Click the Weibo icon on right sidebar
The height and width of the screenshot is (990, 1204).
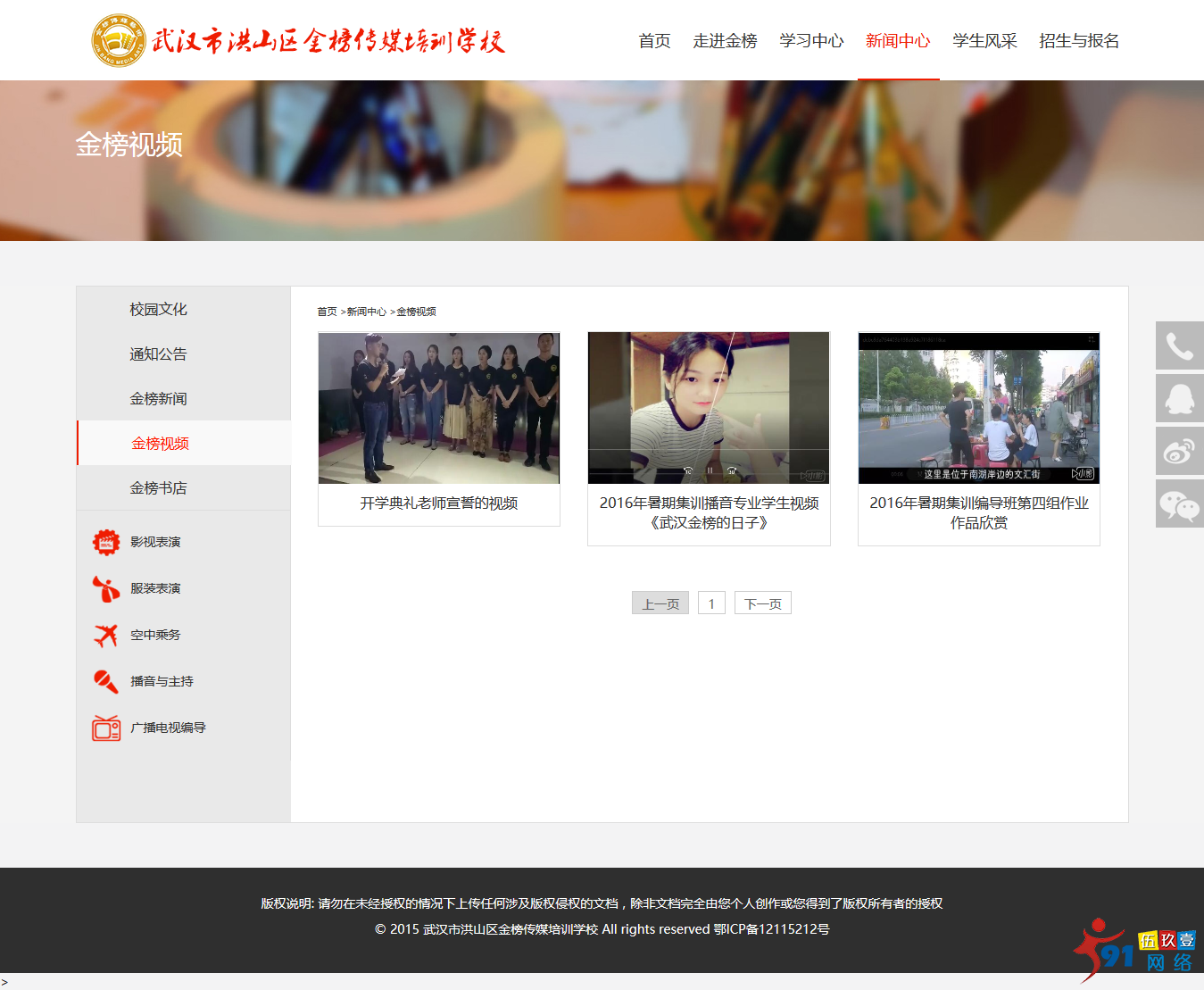pos(1179,451)
